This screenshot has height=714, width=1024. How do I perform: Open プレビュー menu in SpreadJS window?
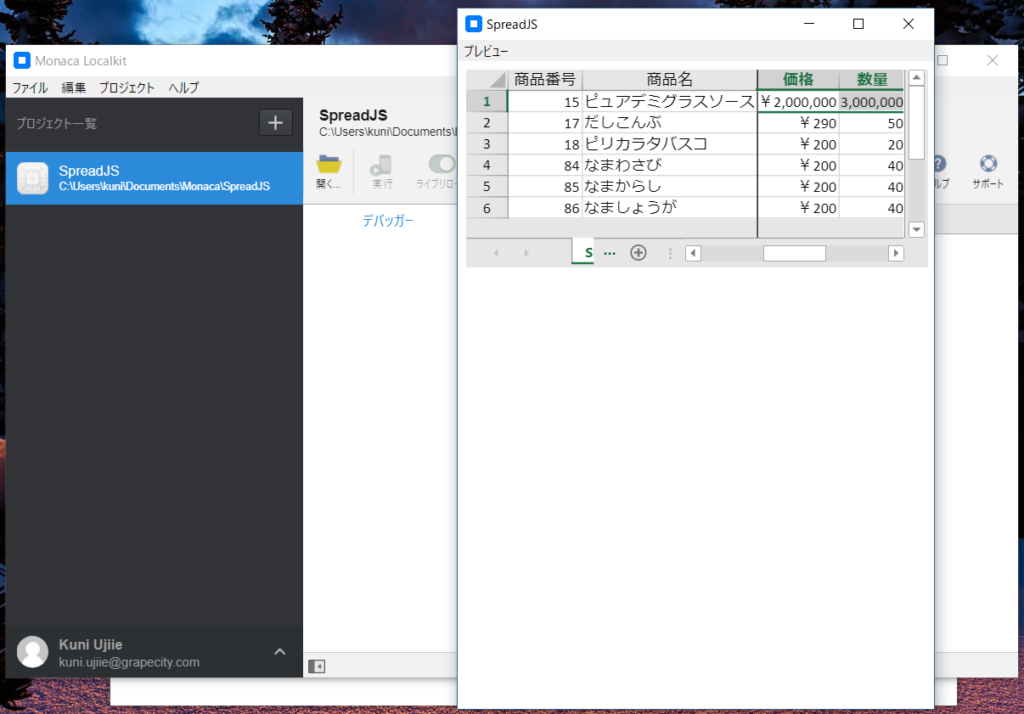tap(486, 51)
